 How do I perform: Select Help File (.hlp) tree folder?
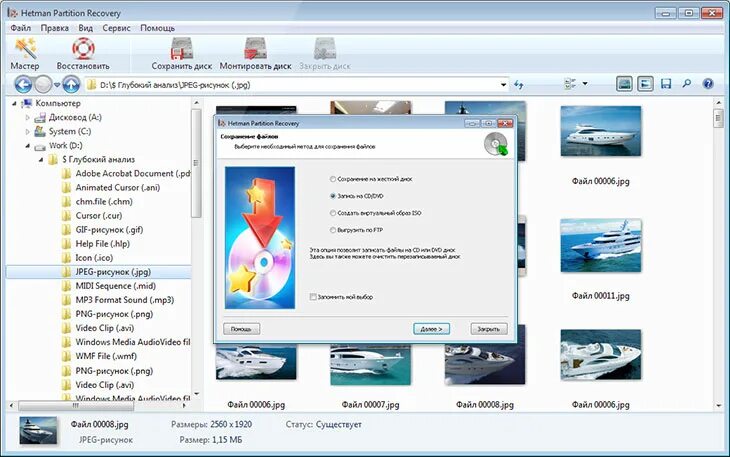point(102,244)
